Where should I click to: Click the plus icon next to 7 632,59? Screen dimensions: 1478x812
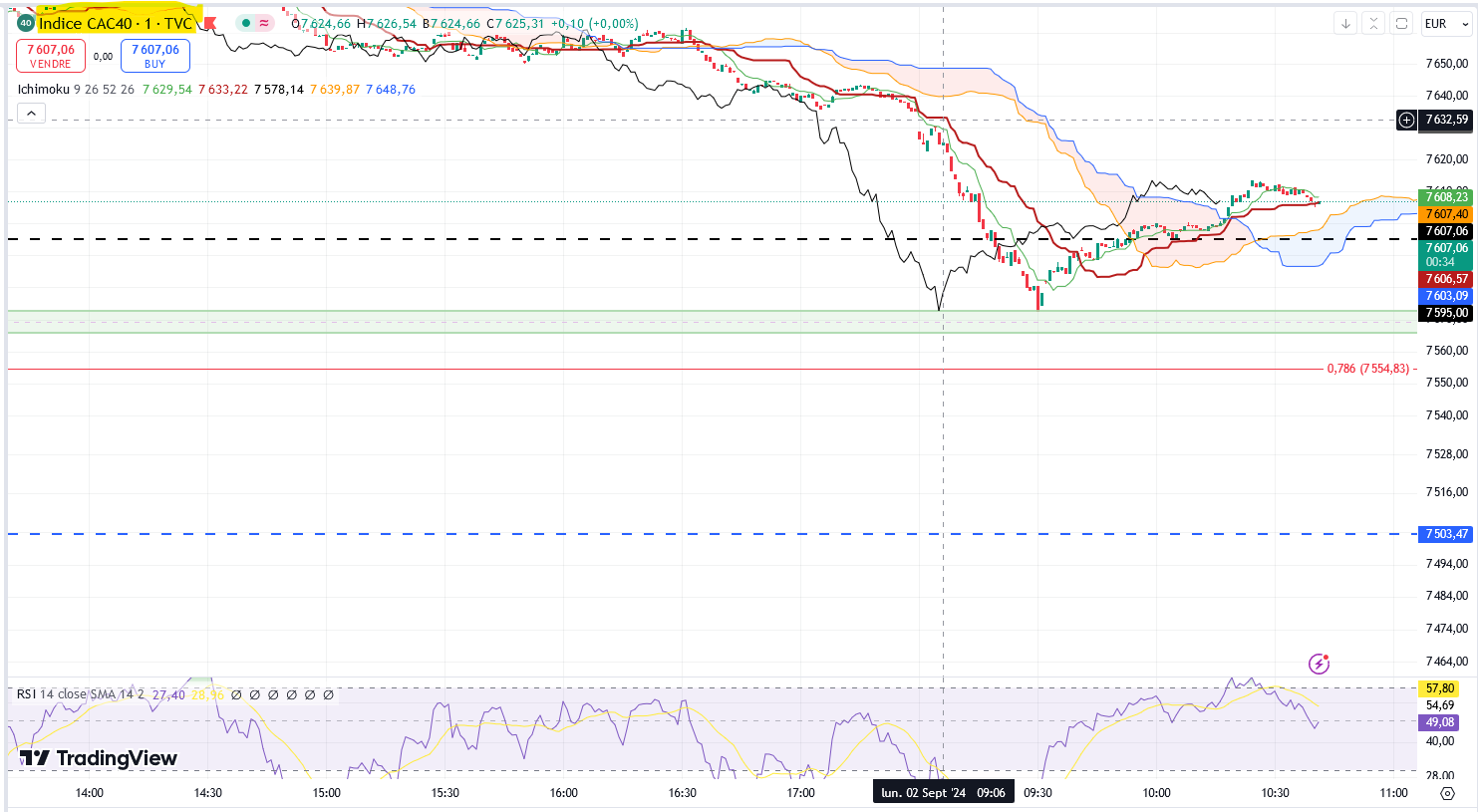coord(1406,120)
